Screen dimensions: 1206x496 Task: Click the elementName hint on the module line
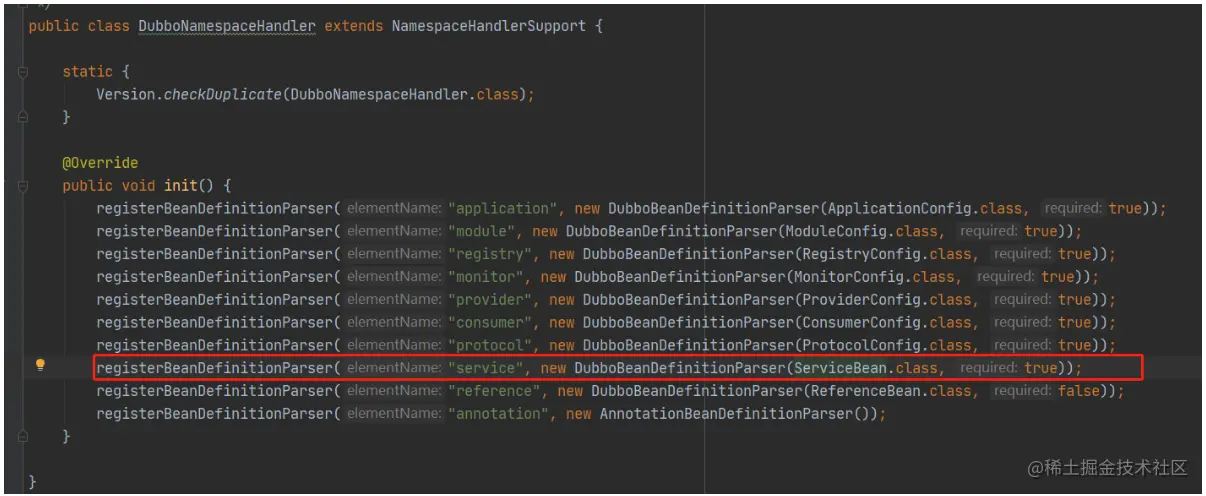pyautogui.click(x=394, y=231)
